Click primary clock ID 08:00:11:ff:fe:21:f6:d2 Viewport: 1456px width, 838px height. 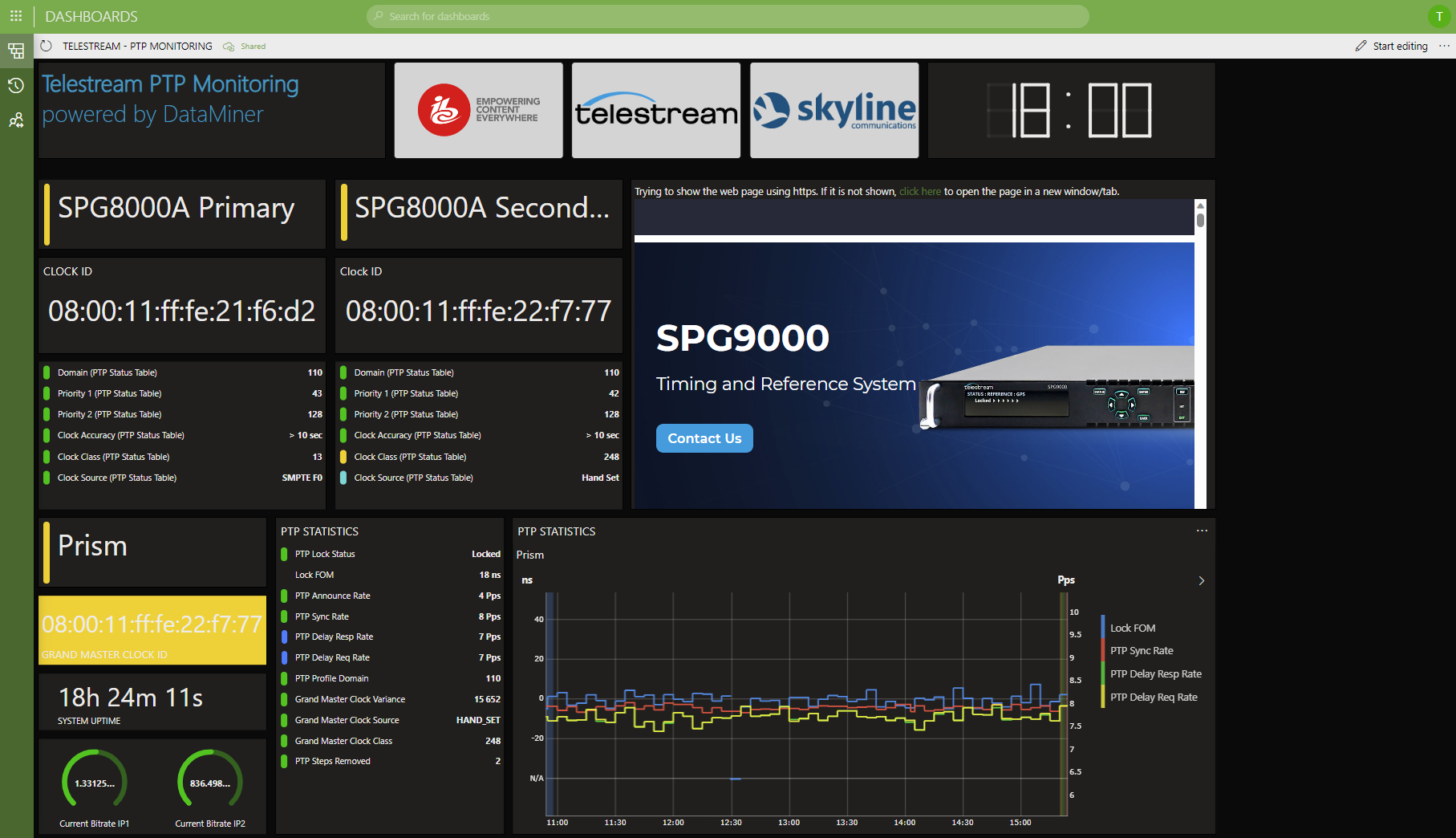pos(182,311)
